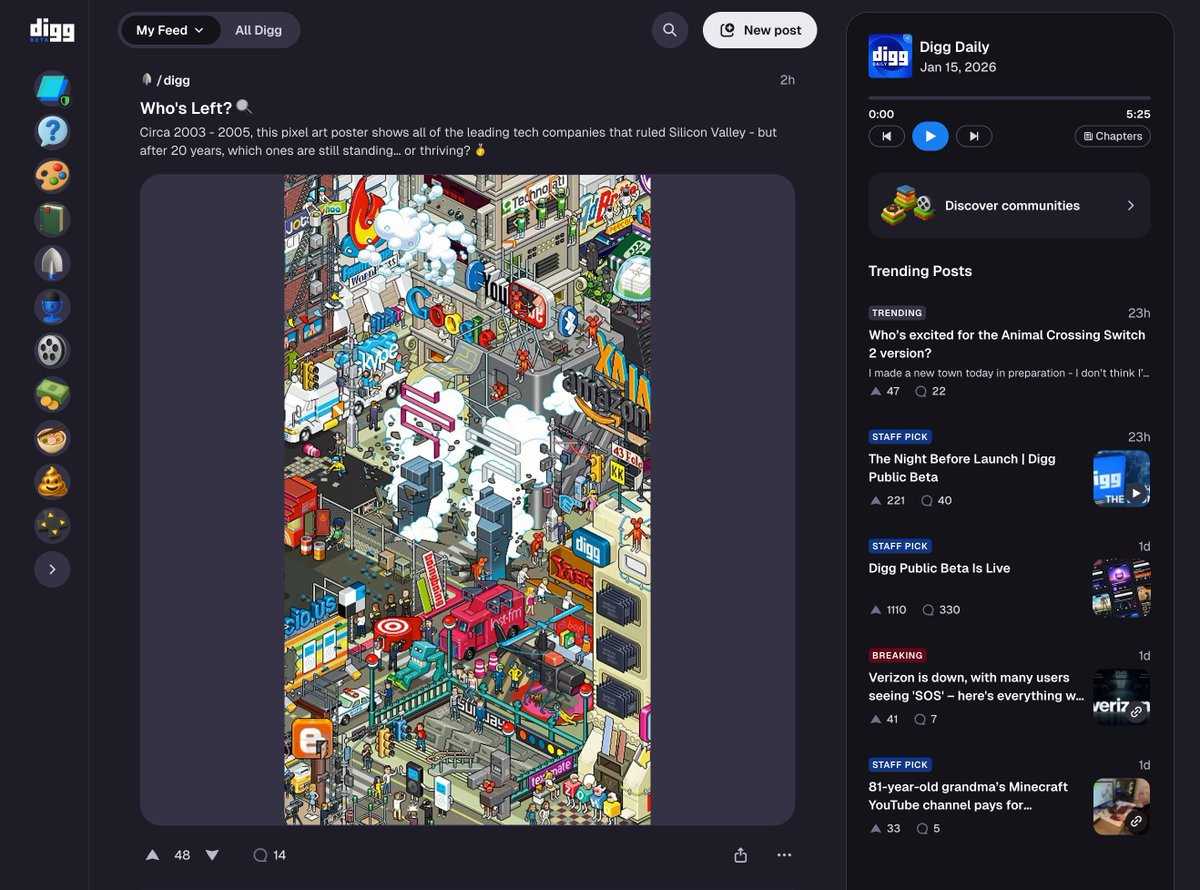Image resolution: width=1200 pixels, height=890 pixels.
Task: Share the Who's Left? post
Action: (741, 855)
